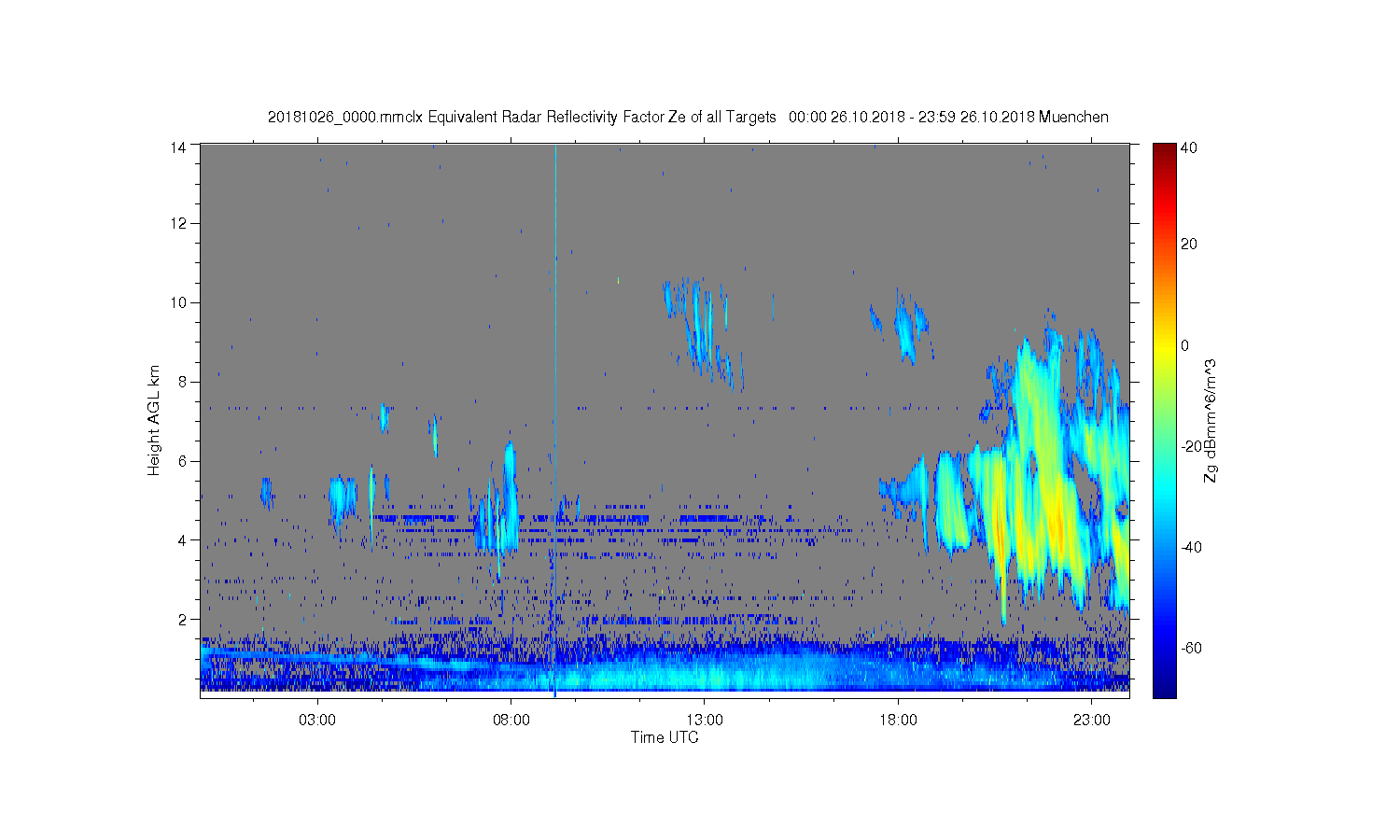Pick colorbar scale value "-60"

pos(1191,648)
